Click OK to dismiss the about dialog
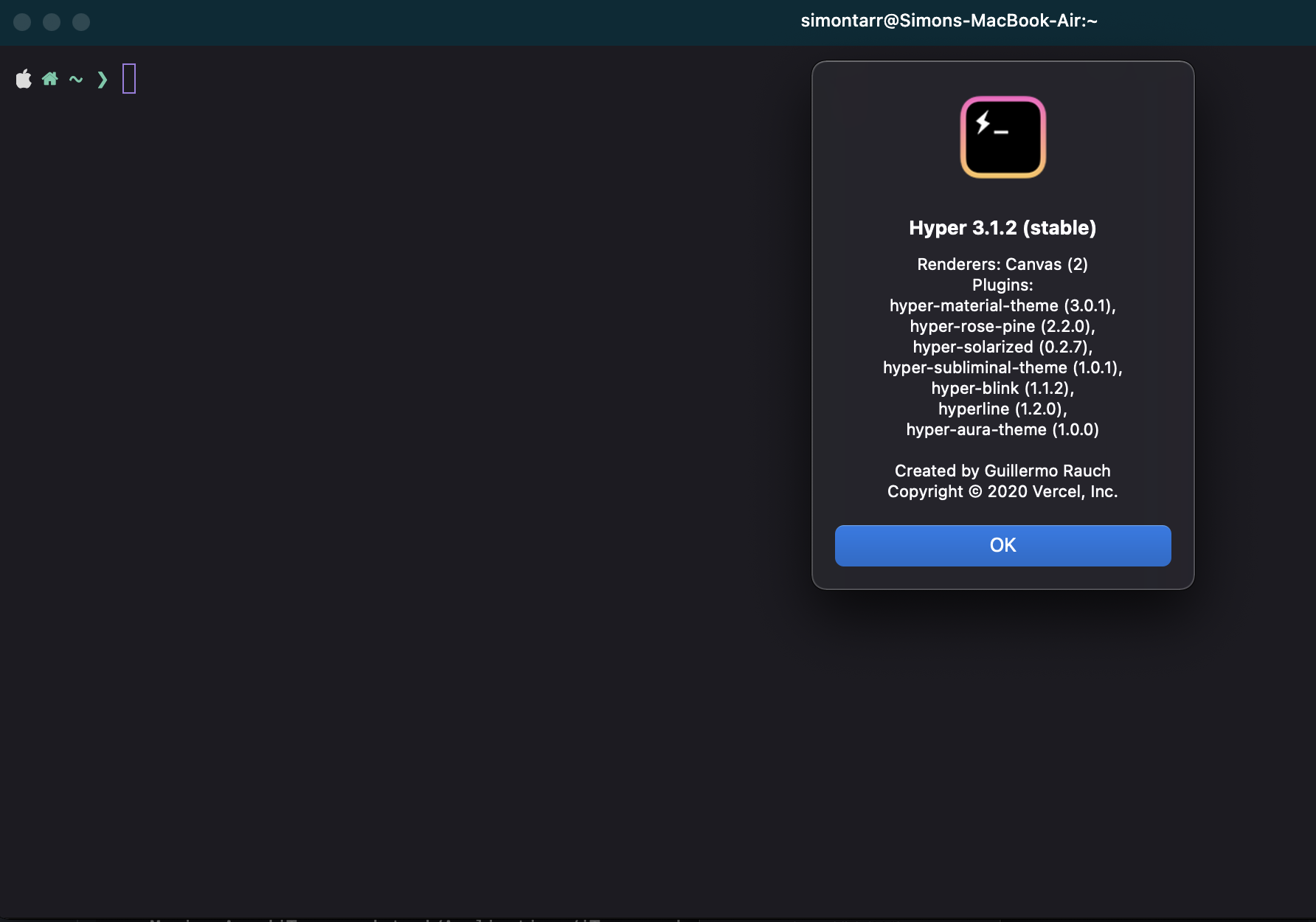The height and width of the screenshot is (922, 1316). click(1002, 545)
